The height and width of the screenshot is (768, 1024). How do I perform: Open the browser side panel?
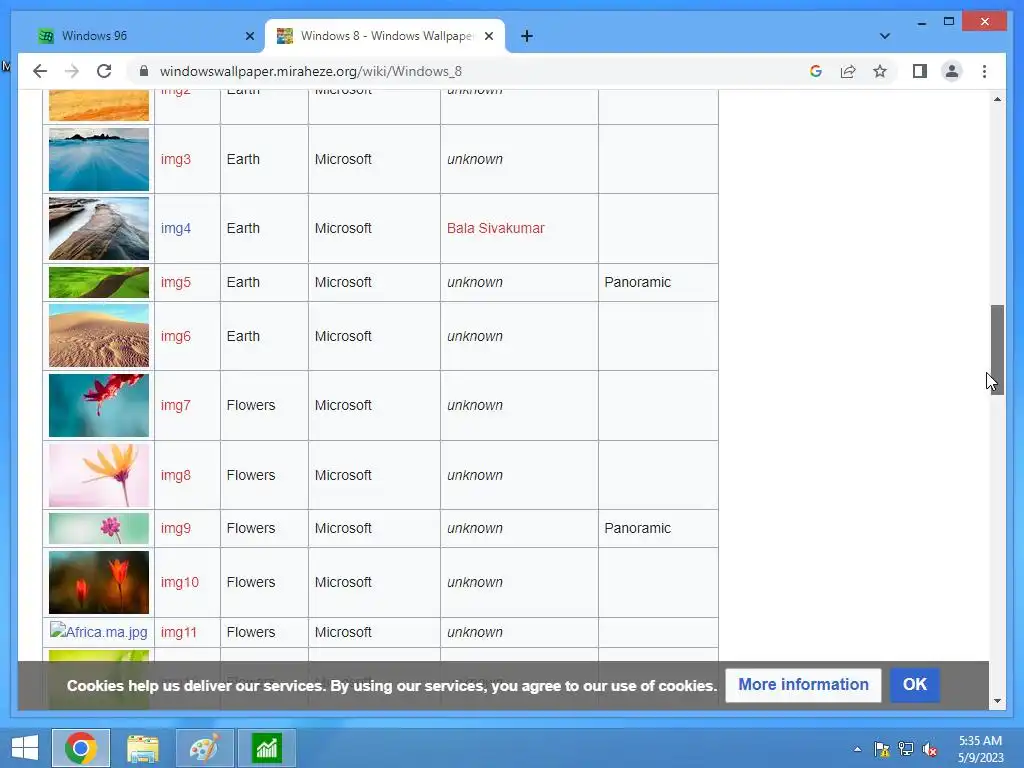(x=920, y=71)
